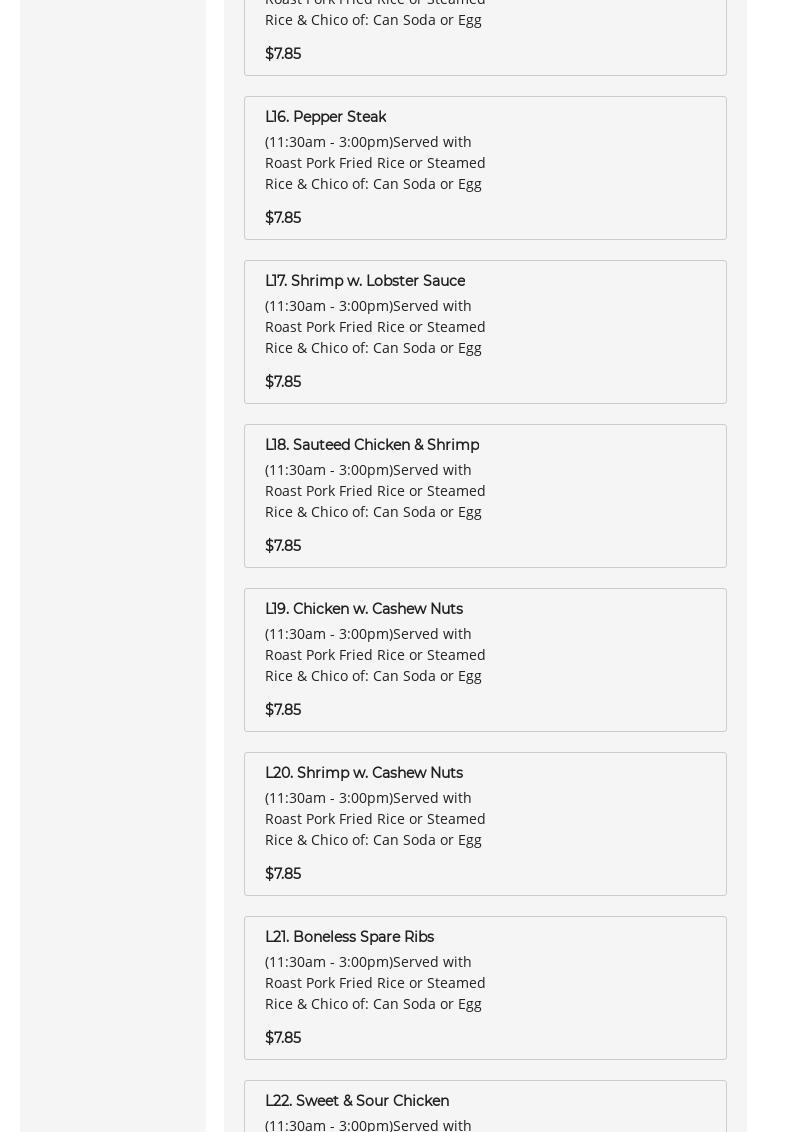This screenshot has height=1132, width=785.
Task: Select L20. Shrimp w. Cashew Nuts
Action: click(363, 773)
